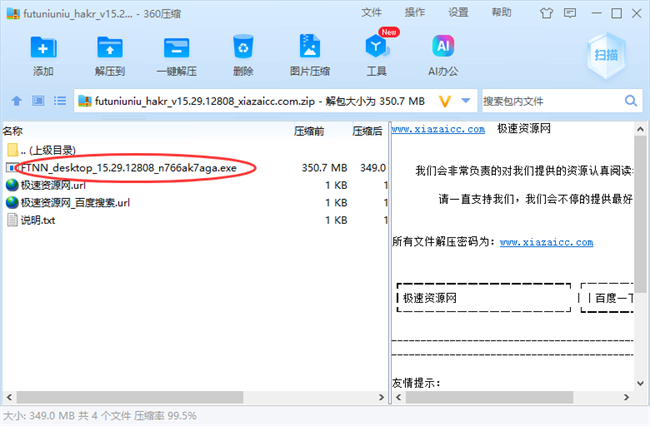This screenshot has height=426, width=650.
Task: Click the feedback message icon in title bar
Action: [570, 13]
